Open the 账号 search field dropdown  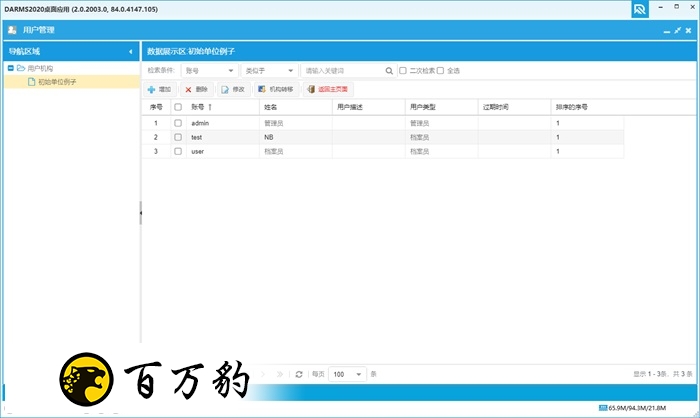tap(208, 71)
